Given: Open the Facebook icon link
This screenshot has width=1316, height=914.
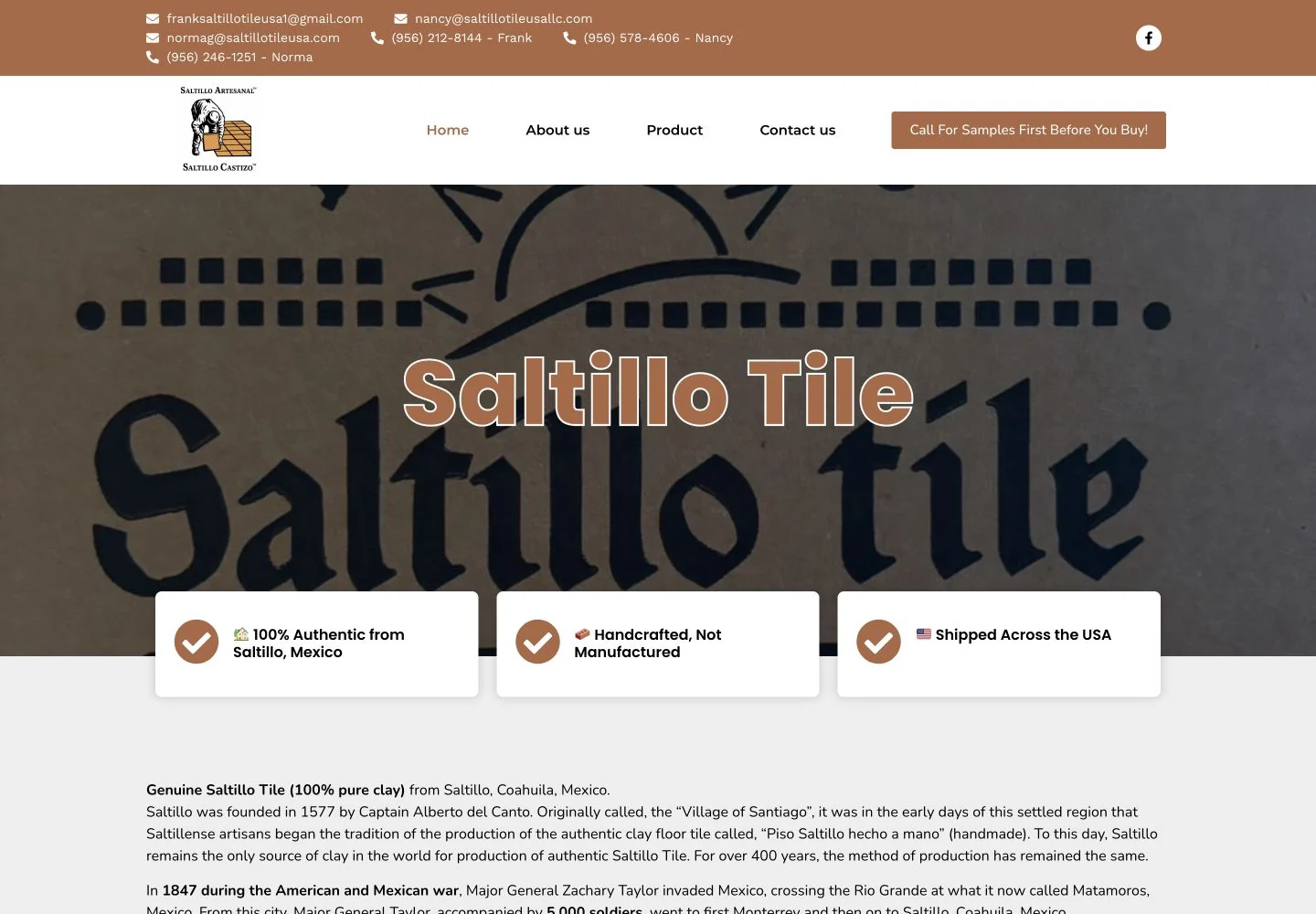Looking at the screenshot, I should [1149, 37].
